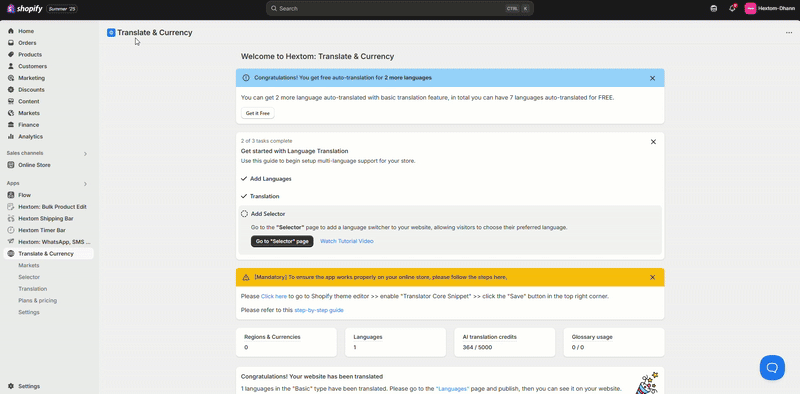Open Plans & pricing submenu item
Screen dimensions: 800x394
click(38, 301)
